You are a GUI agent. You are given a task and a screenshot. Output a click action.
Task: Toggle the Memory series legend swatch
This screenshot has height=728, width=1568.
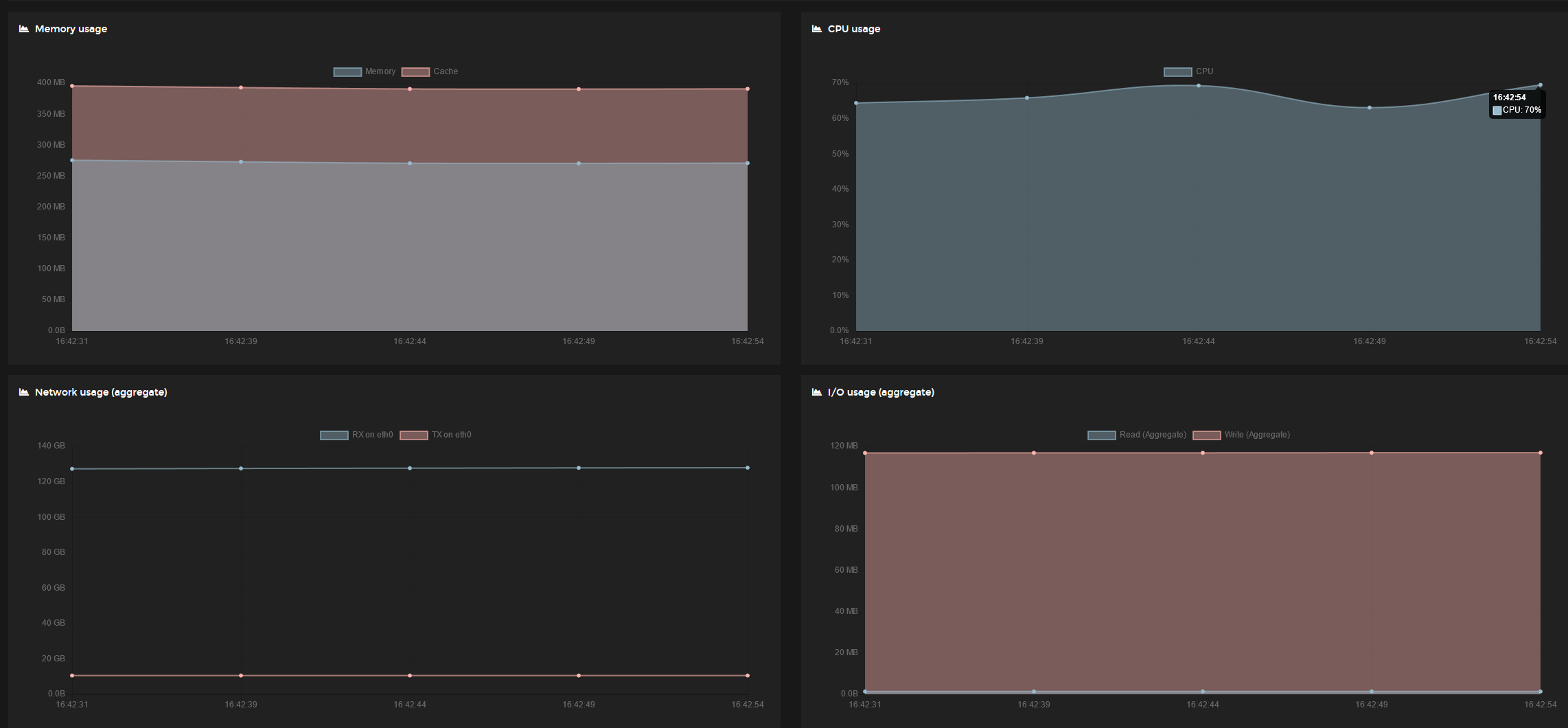click(x=347, y=72)
